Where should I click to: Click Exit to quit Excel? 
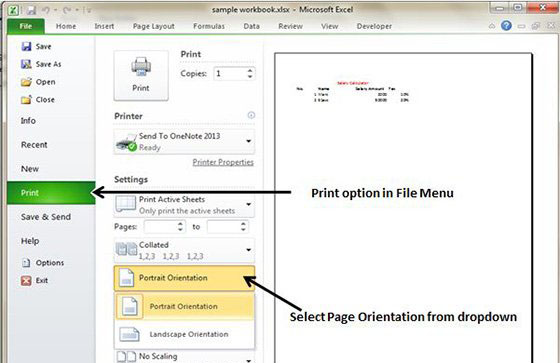coord(35,280)
